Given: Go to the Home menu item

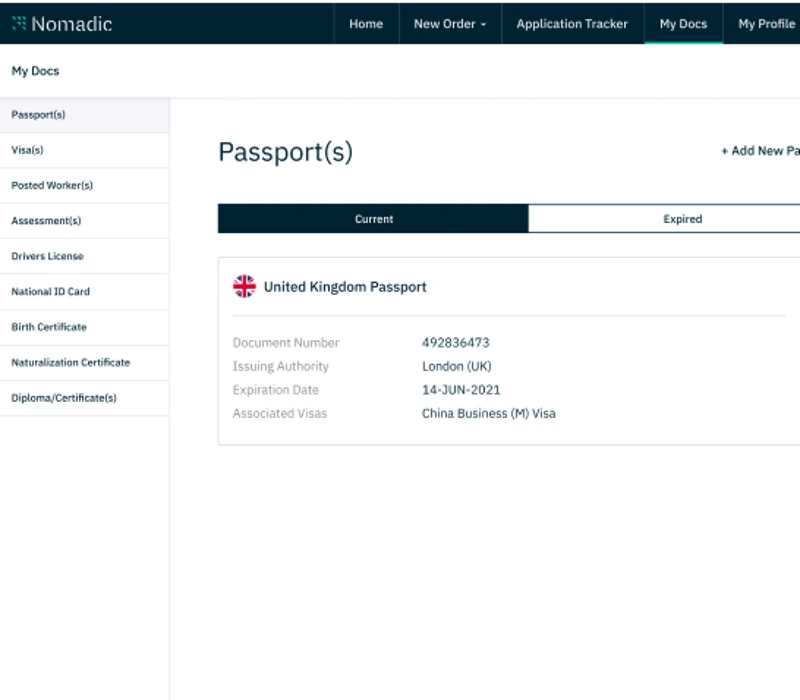Looking at the screenshot, I should point(366,24).
